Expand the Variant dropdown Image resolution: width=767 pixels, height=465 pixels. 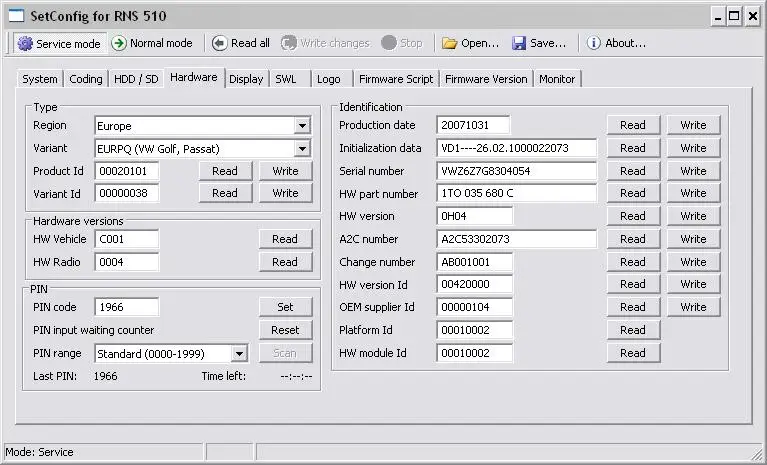click(302, 149)
